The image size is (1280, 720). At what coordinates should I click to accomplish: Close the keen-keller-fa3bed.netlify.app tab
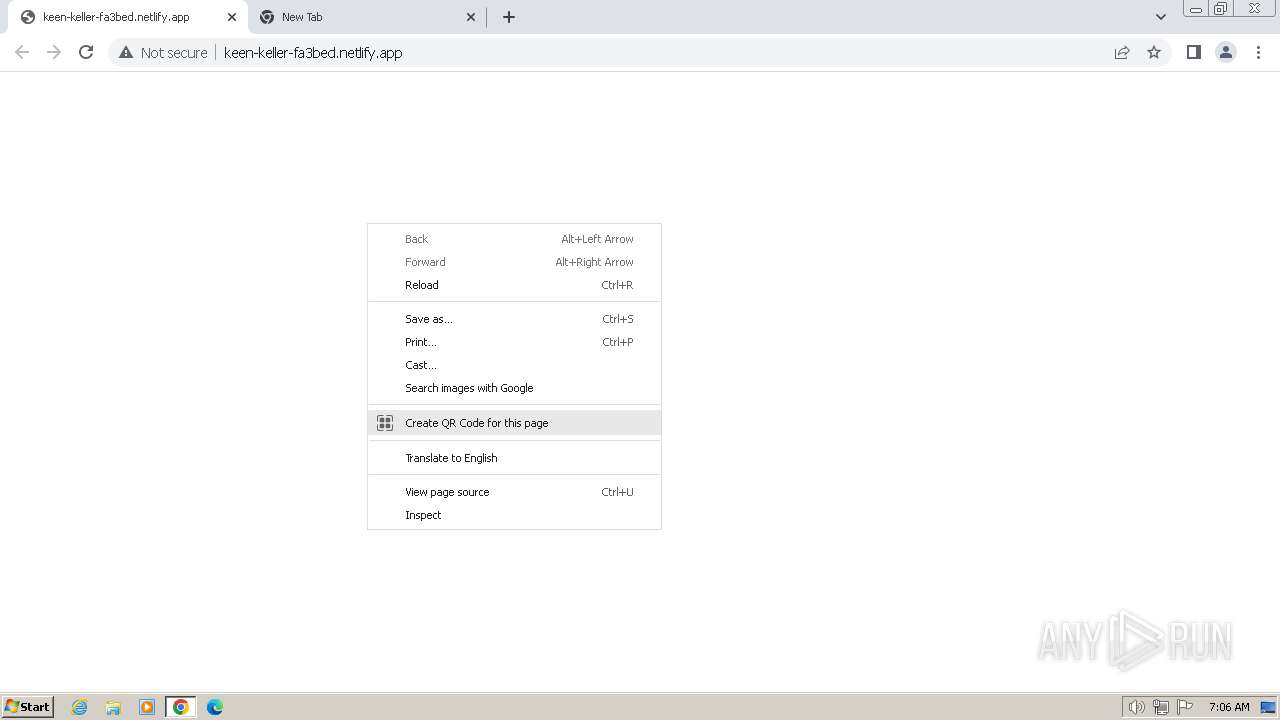coord(231,17)
